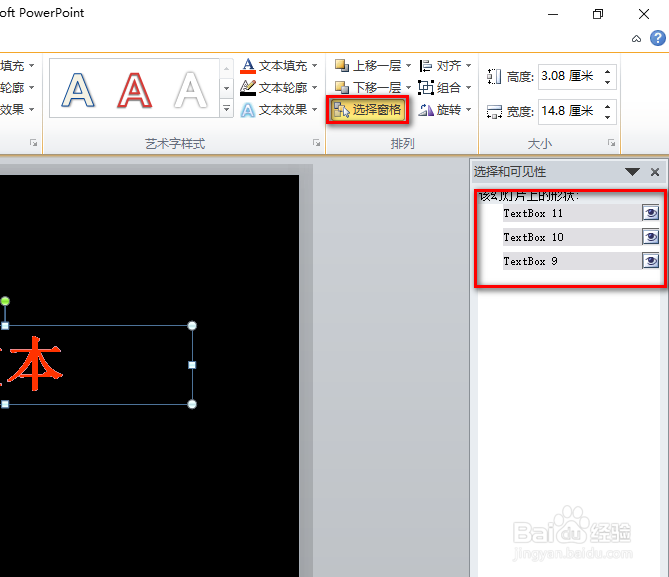669x577 pixels.
Task: Click the WordArt gallery up arrow
Action: click(x=227, y=68)
